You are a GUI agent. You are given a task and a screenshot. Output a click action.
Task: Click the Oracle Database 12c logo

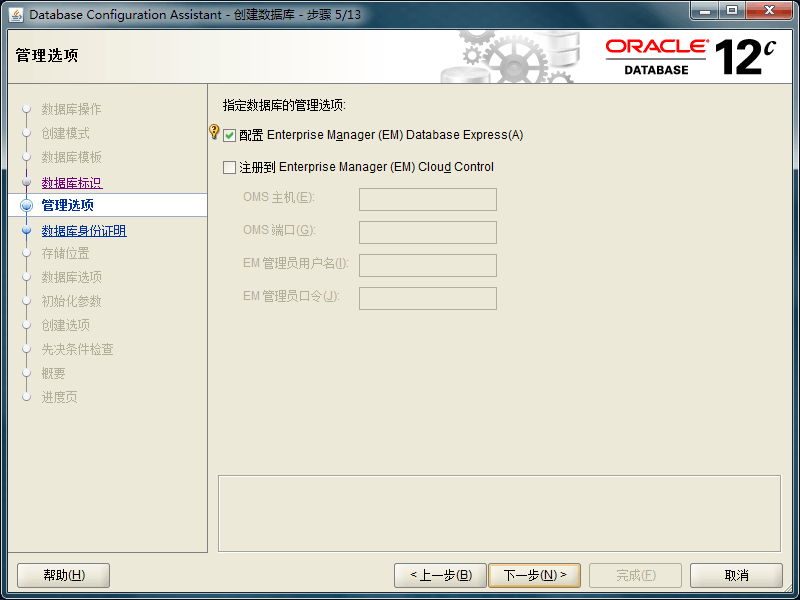coord(691,56)
